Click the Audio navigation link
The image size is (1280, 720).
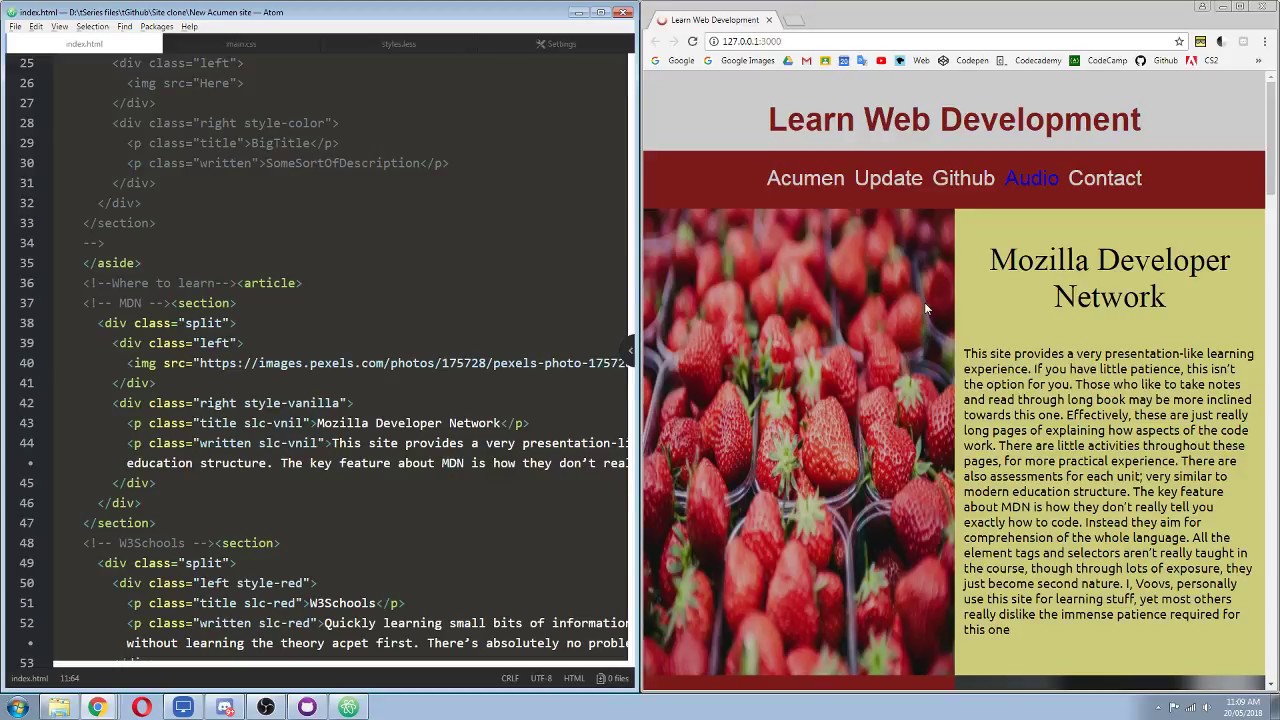[1031, 178]
